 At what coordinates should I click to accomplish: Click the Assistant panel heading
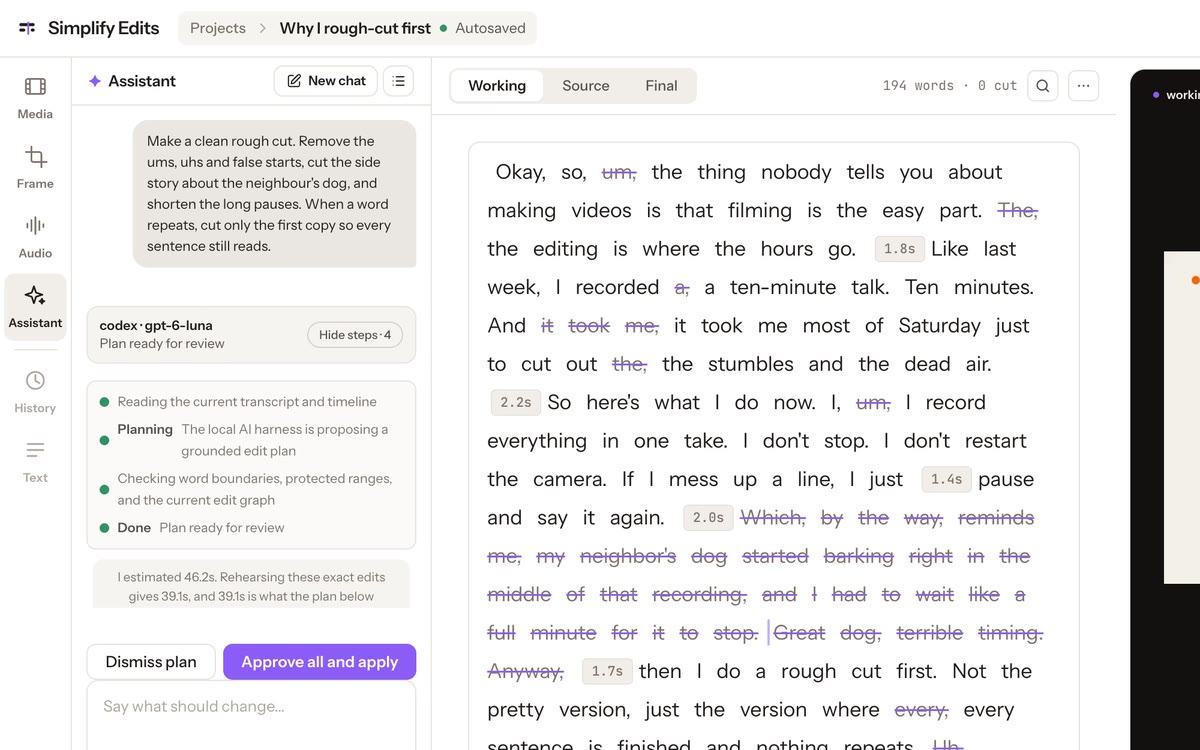142,81
